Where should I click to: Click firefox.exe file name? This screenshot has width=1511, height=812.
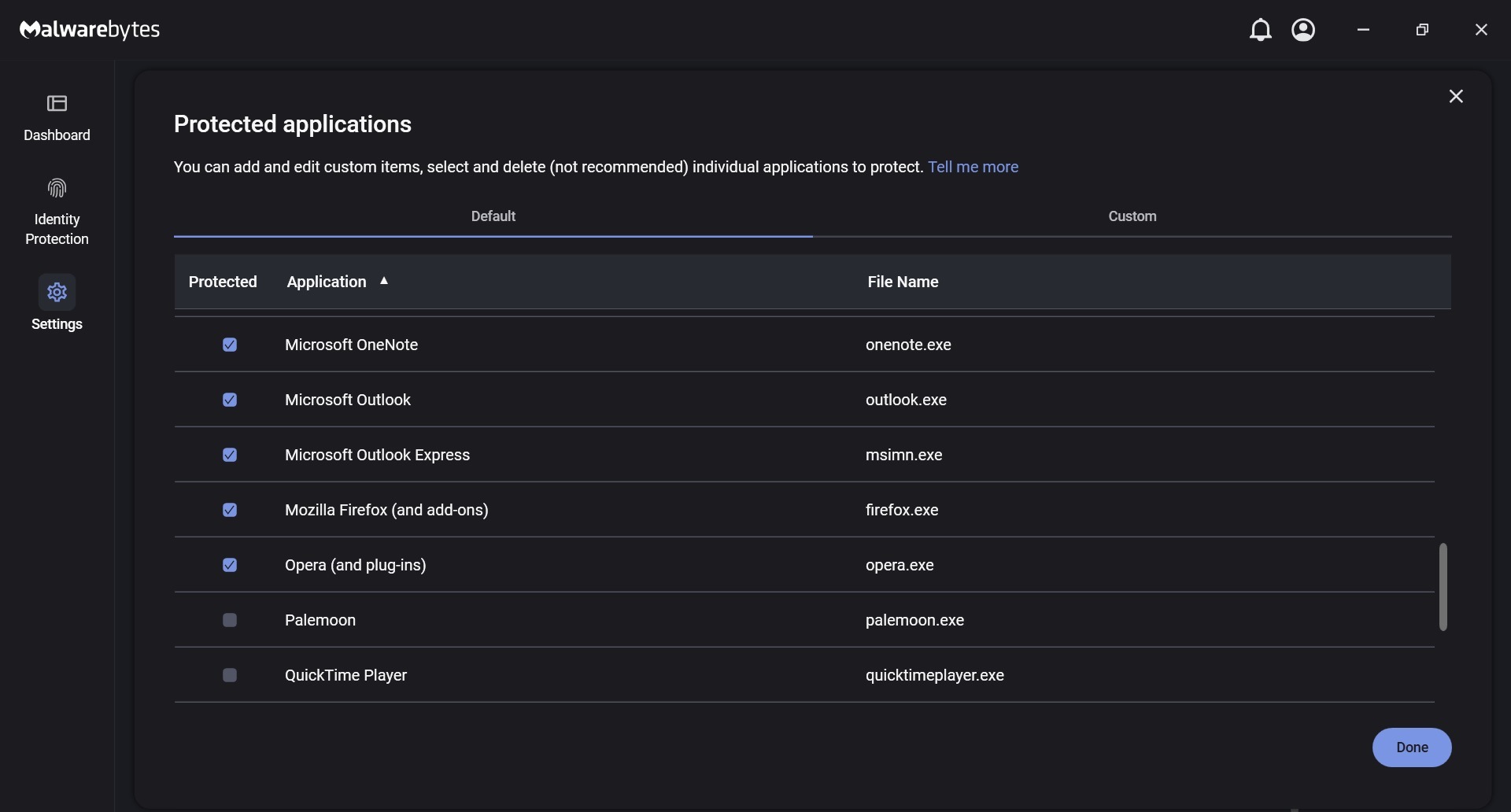pyautogui.click(x=902, y=510)
